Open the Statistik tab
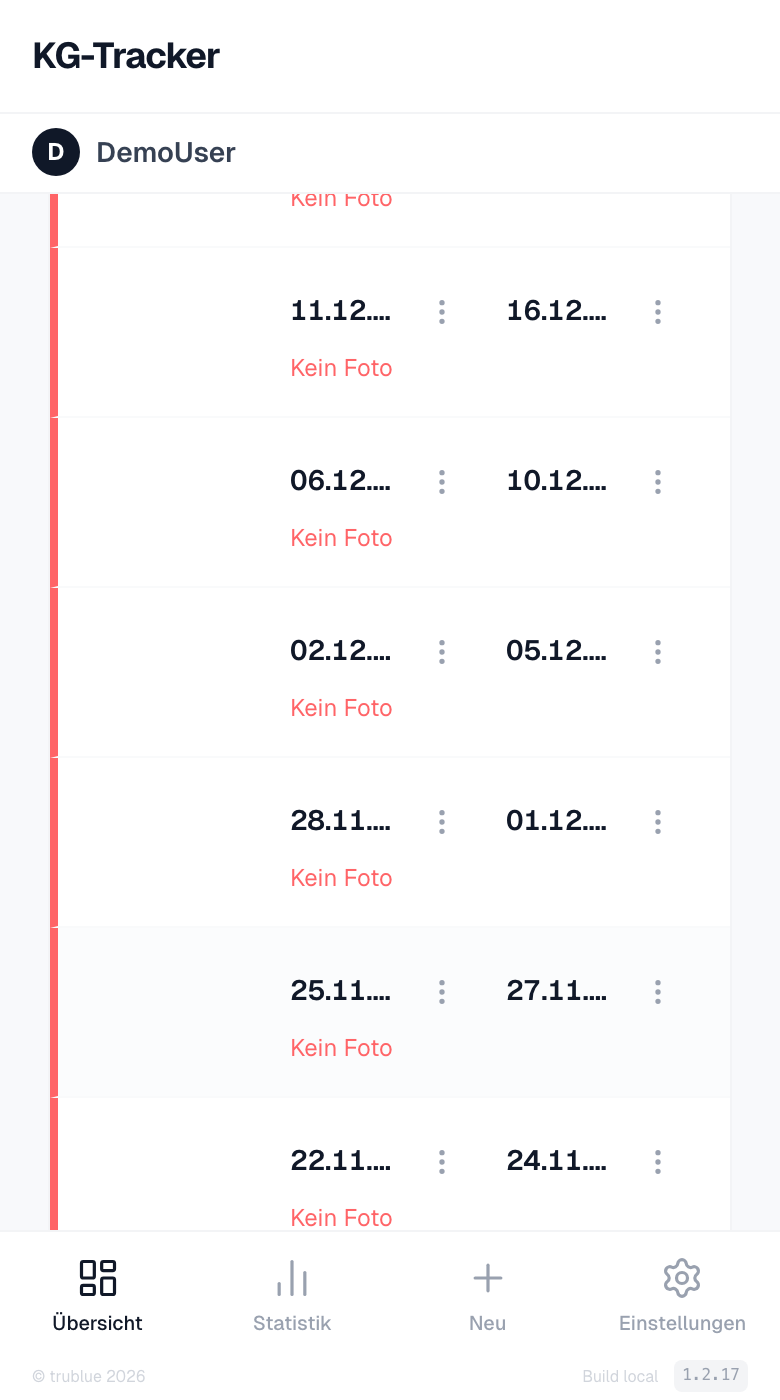The width and height of the screenshot is (780, 1400). [292, 1295]
